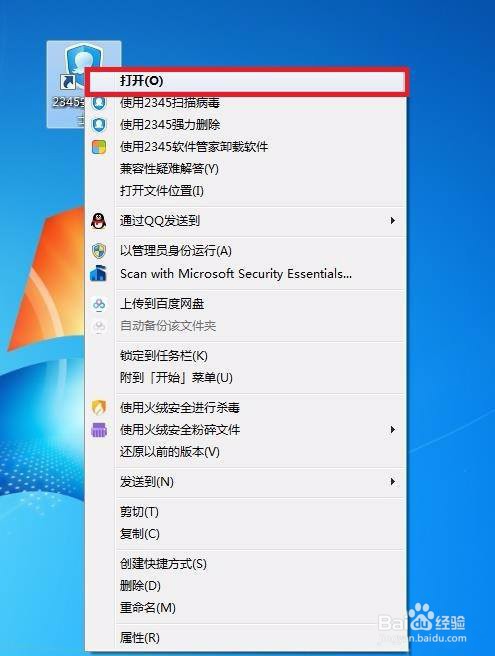The width and height of the screenshot is (495, 656).
Task: Click the purple Huorong file shredder icon
Action: (x=99, y=430)
